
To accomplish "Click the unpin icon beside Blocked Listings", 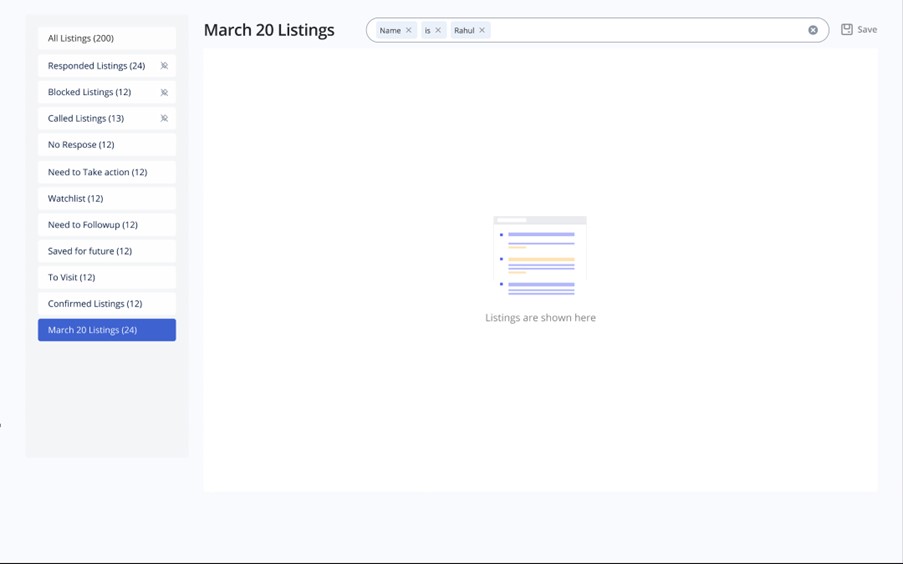I will (164, 92).
